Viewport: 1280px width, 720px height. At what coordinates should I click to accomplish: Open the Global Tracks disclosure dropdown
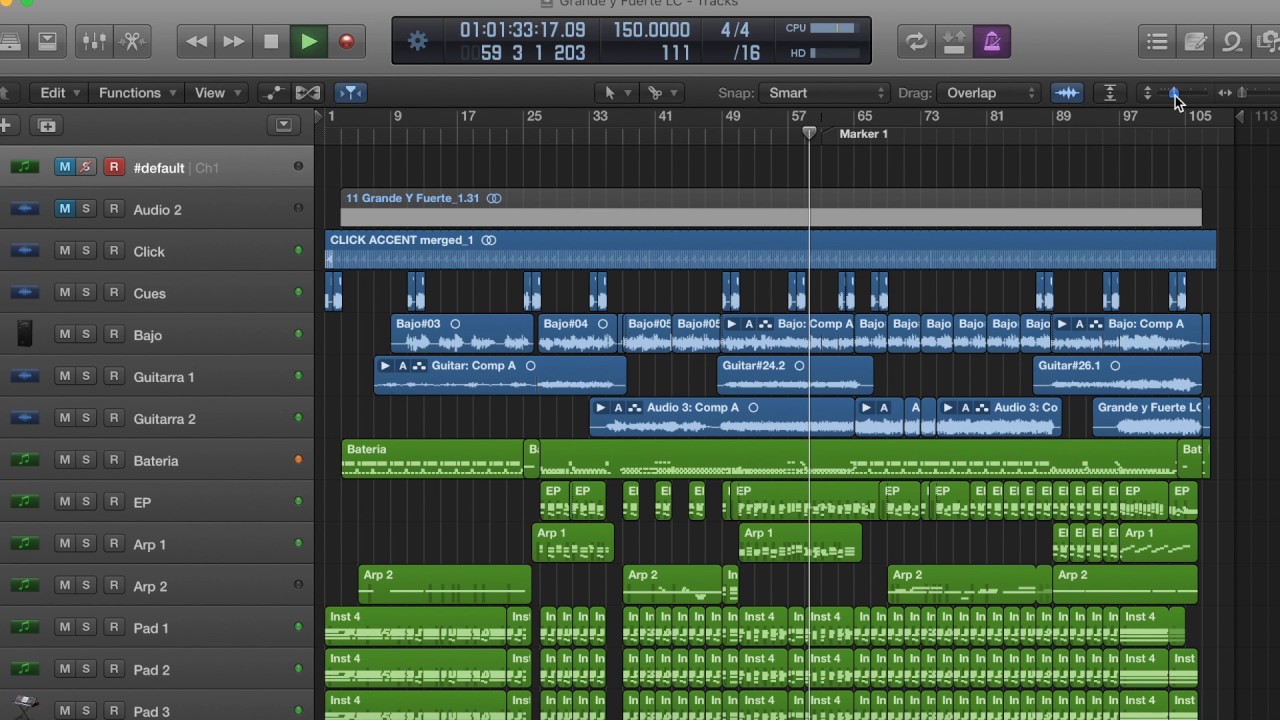point(283,126)
